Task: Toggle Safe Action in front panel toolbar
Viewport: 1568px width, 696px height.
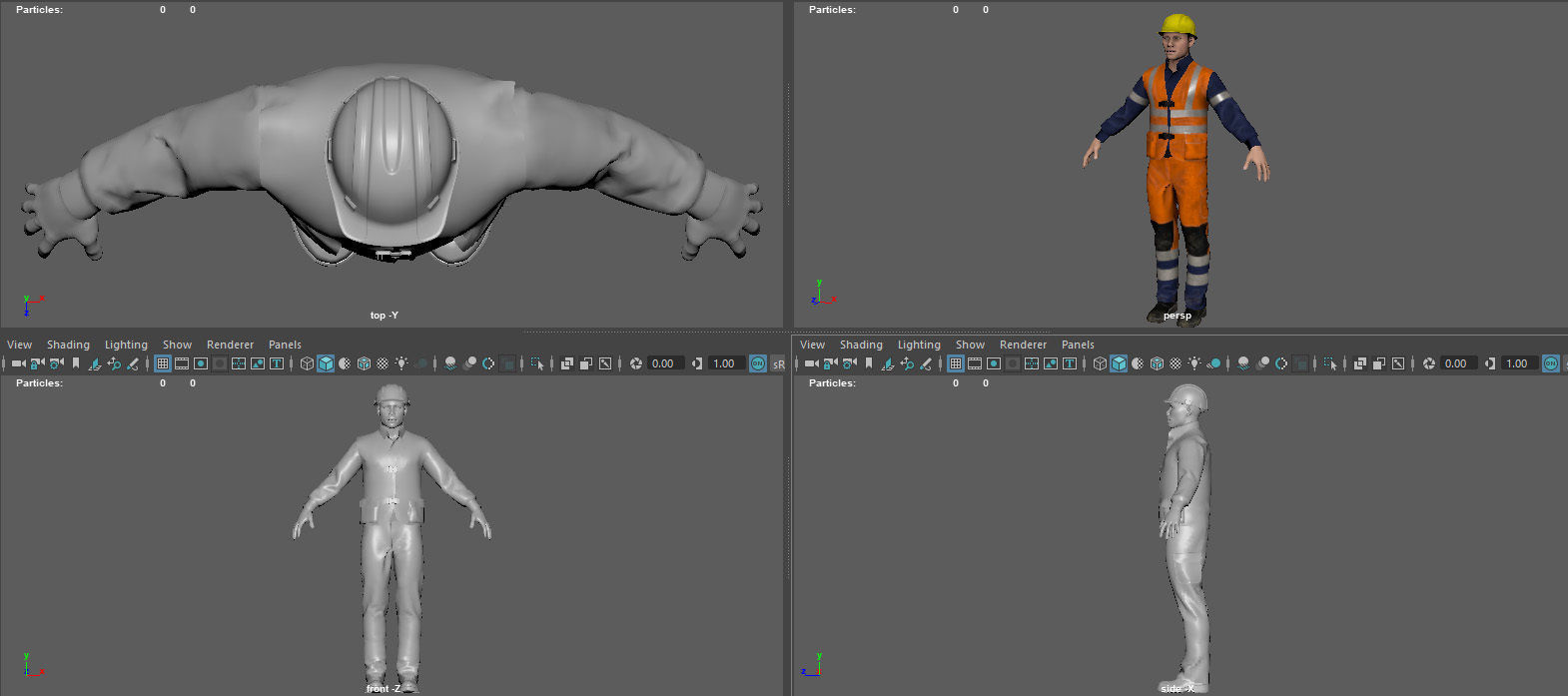Action: point(258,363)
